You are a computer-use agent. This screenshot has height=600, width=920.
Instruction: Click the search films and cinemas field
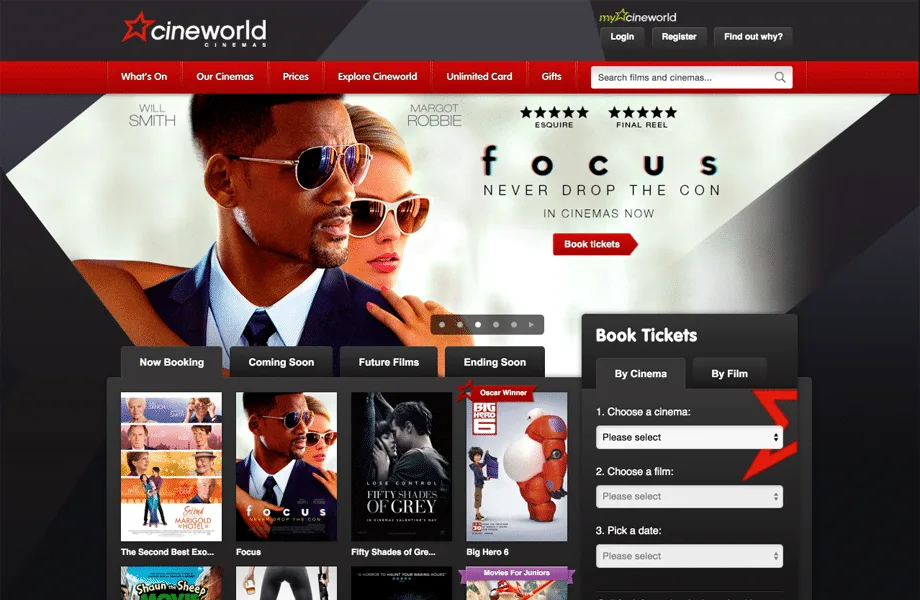click(x=680, y=77)
